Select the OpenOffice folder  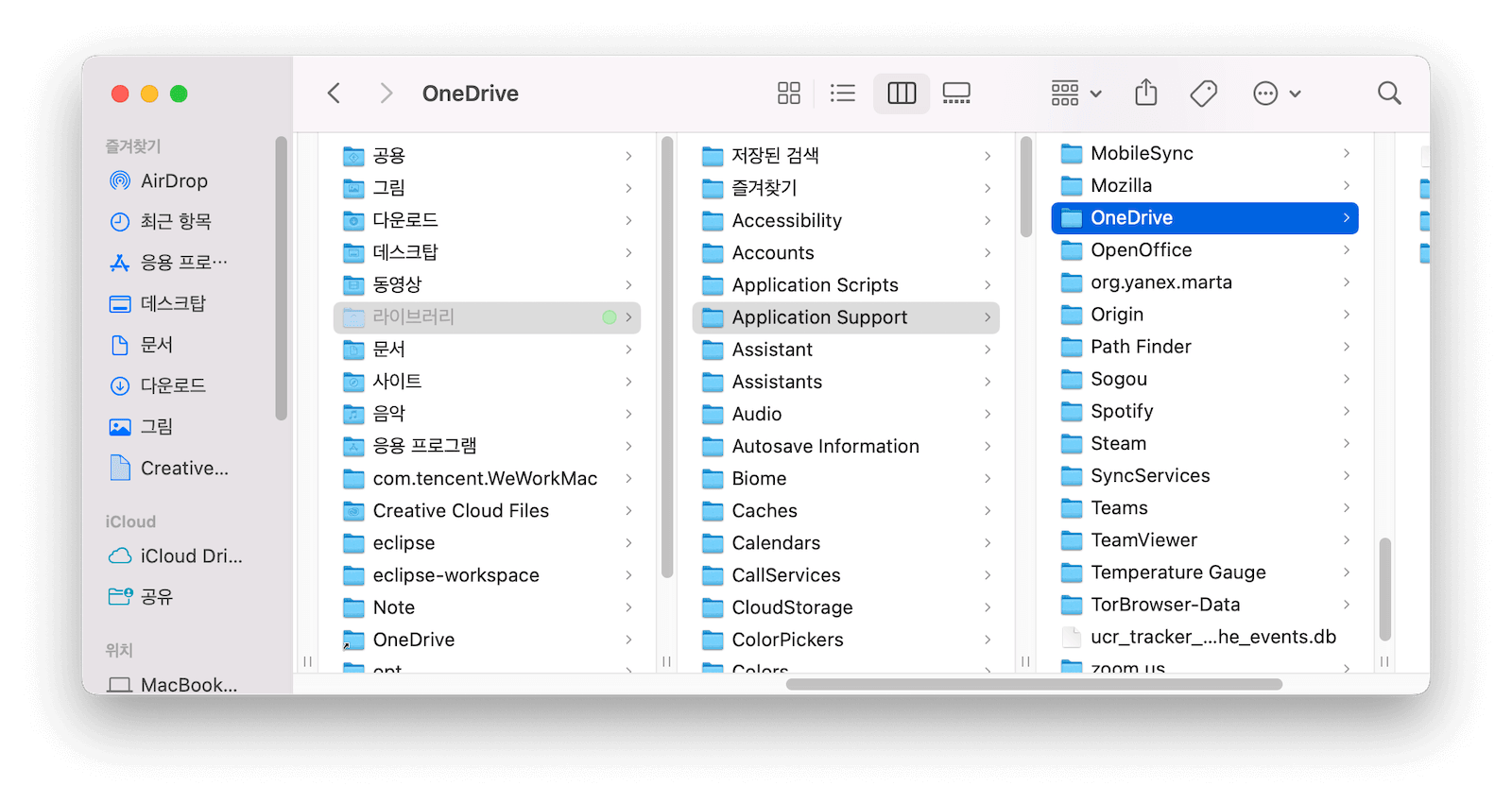[x=1205, y=249]
